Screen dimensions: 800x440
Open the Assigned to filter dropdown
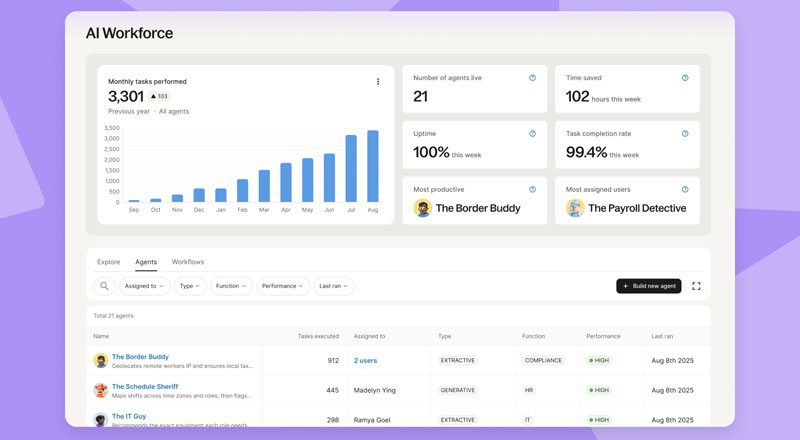pos(144,286)
